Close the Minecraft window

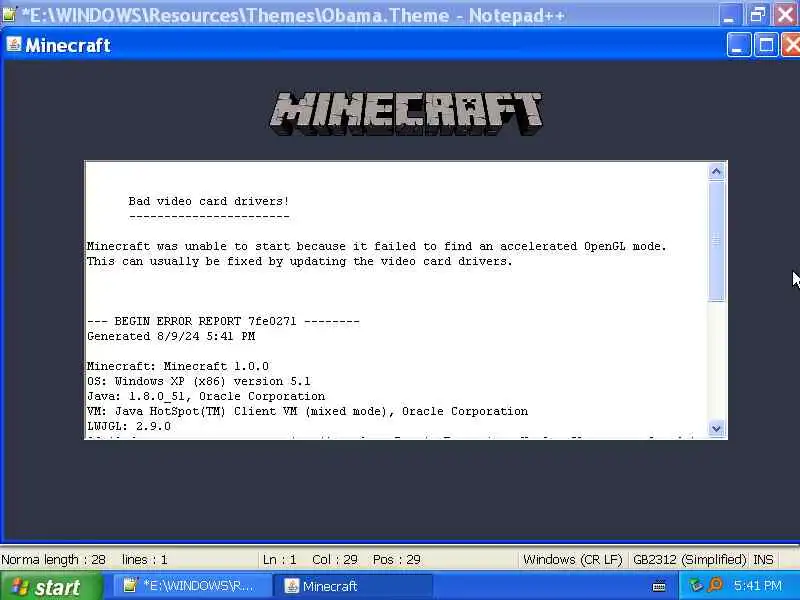pyautogui.click(x=791, y=45)
